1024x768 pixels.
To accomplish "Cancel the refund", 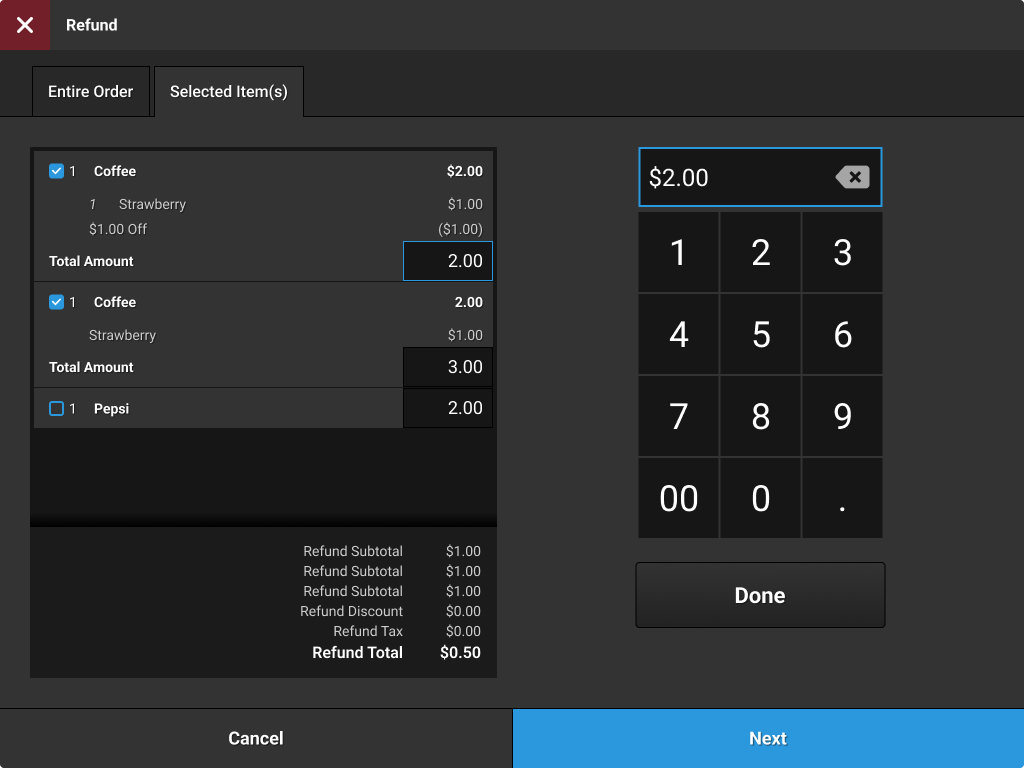I will pyautogui.click(x=256, y=738).
